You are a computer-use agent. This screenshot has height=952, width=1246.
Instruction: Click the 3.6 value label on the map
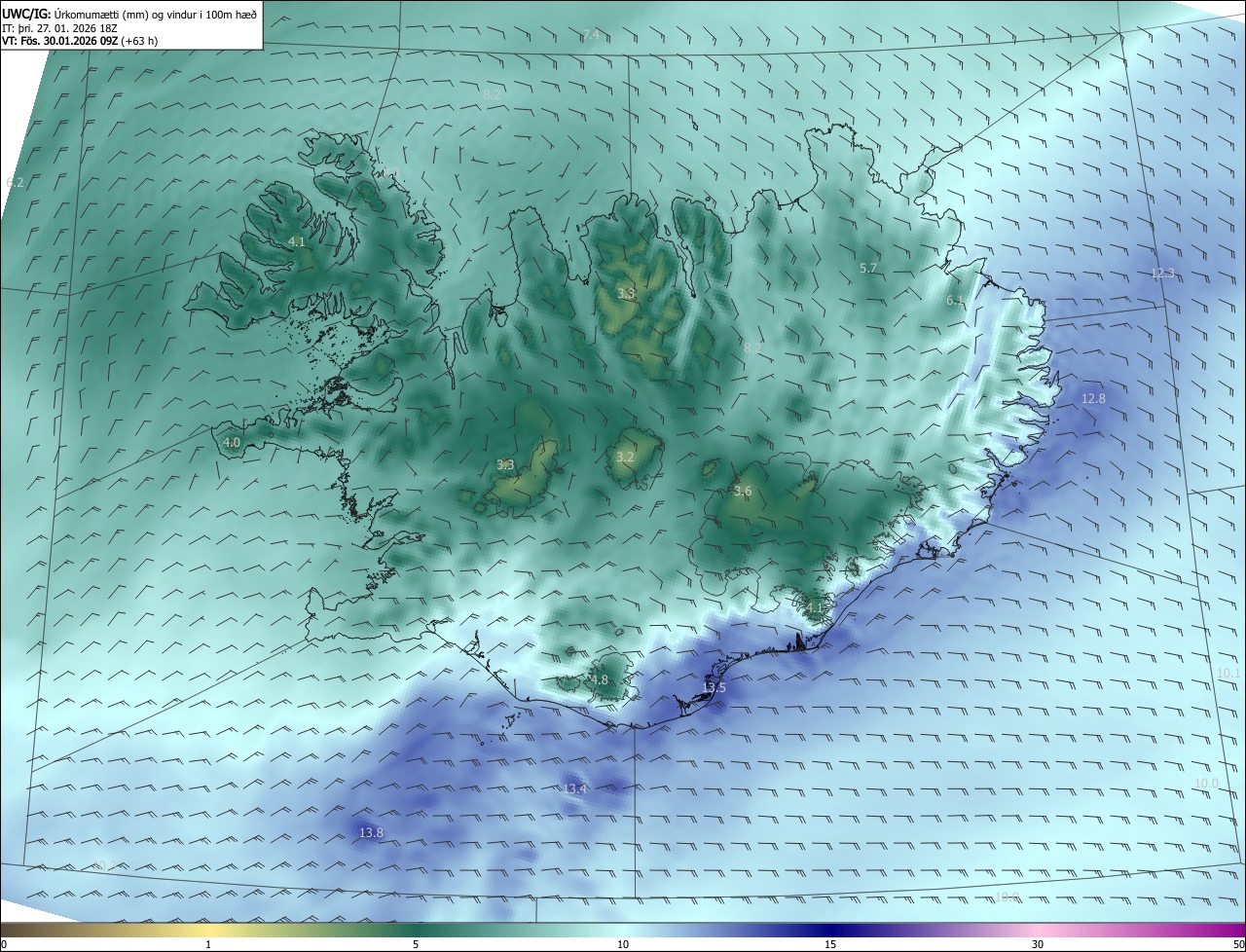[743, 492]
